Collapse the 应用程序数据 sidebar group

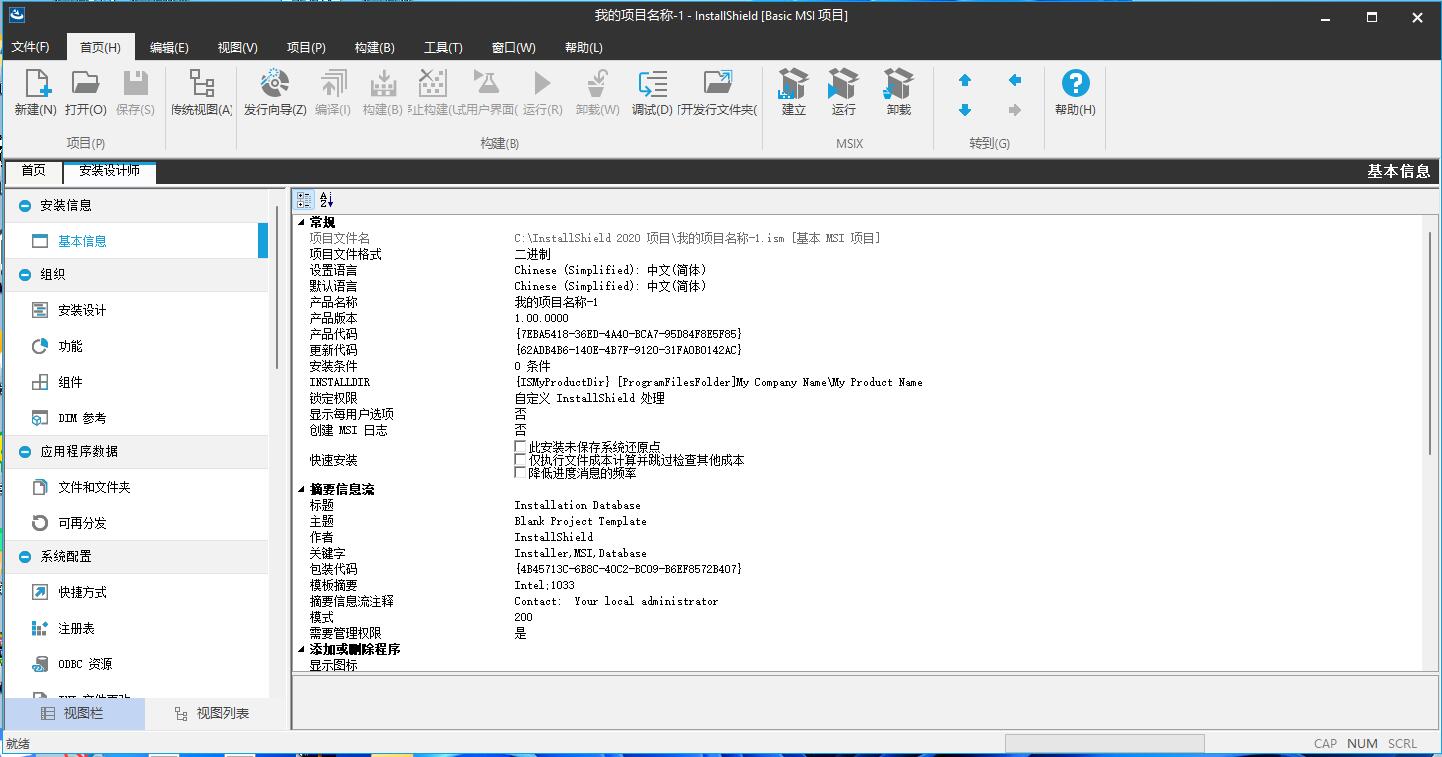pos(25,451)
